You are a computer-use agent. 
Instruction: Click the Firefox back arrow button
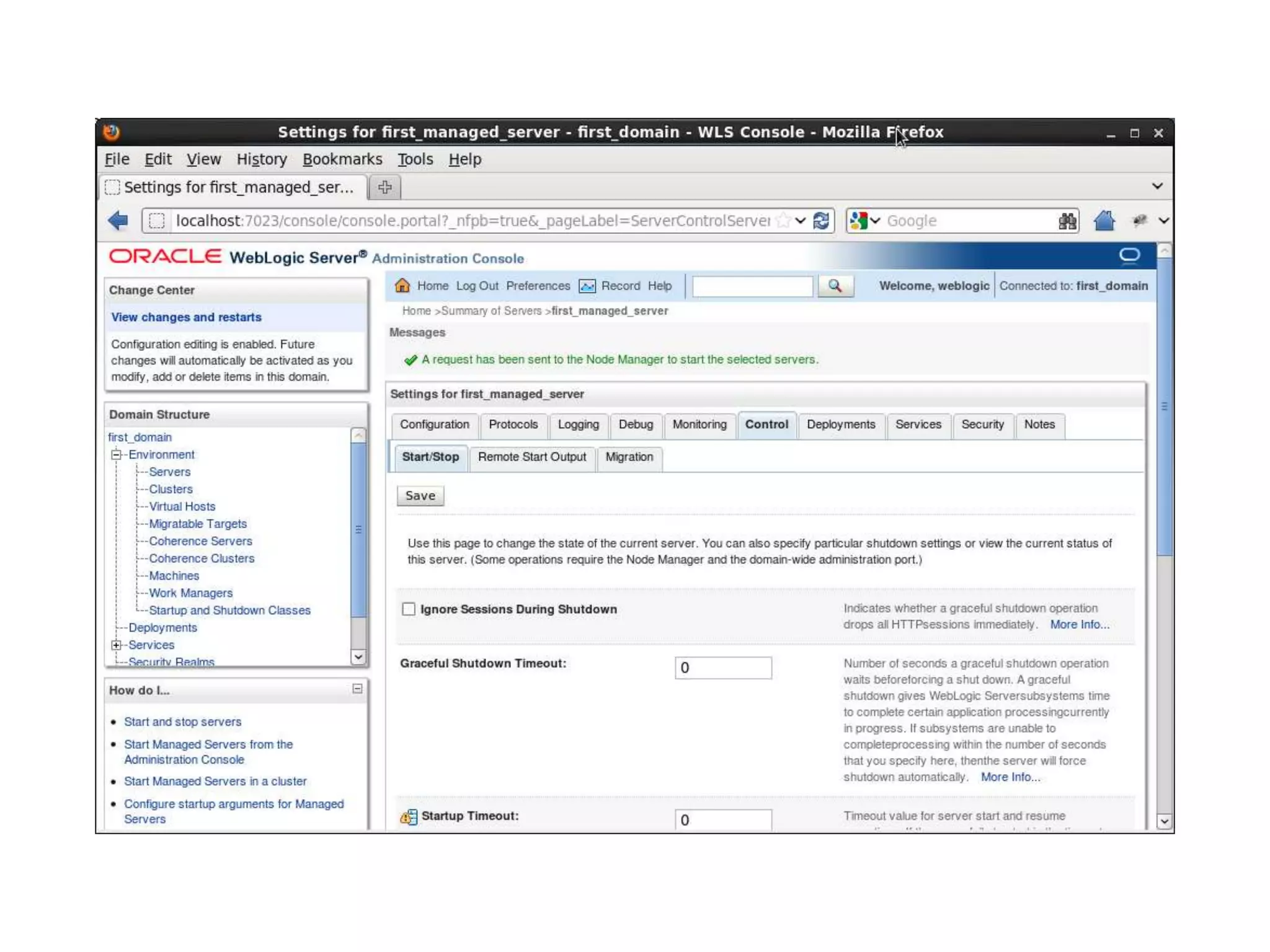pos(118,221)
